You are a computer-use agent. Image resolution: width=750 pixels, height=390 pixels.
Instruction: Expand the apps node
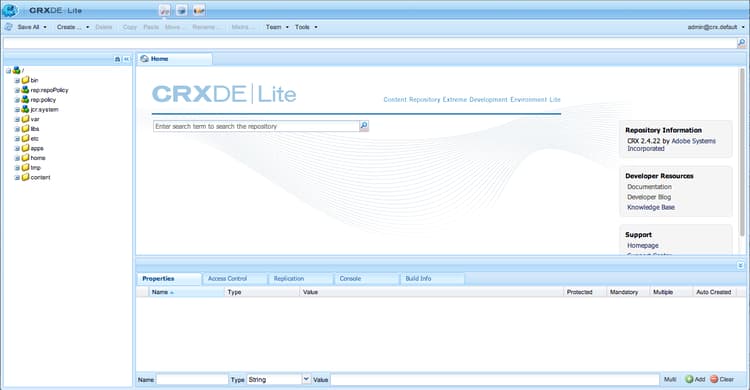click(17, 148)
